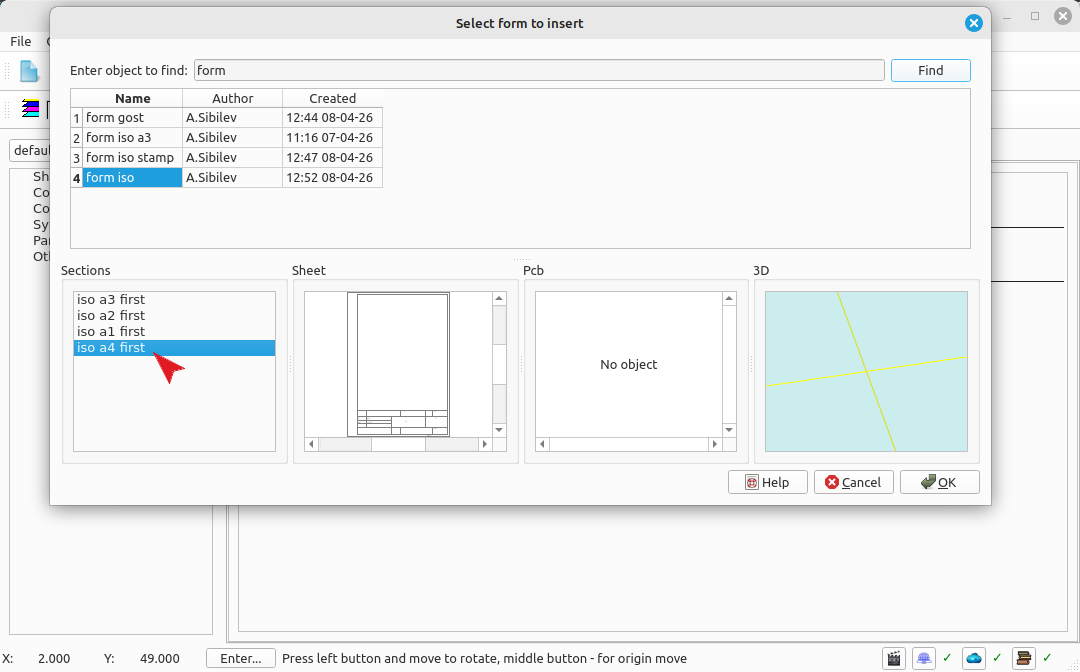
Task: Click Pcb preview scroll right arrow
Action: (x=714, y=444)
